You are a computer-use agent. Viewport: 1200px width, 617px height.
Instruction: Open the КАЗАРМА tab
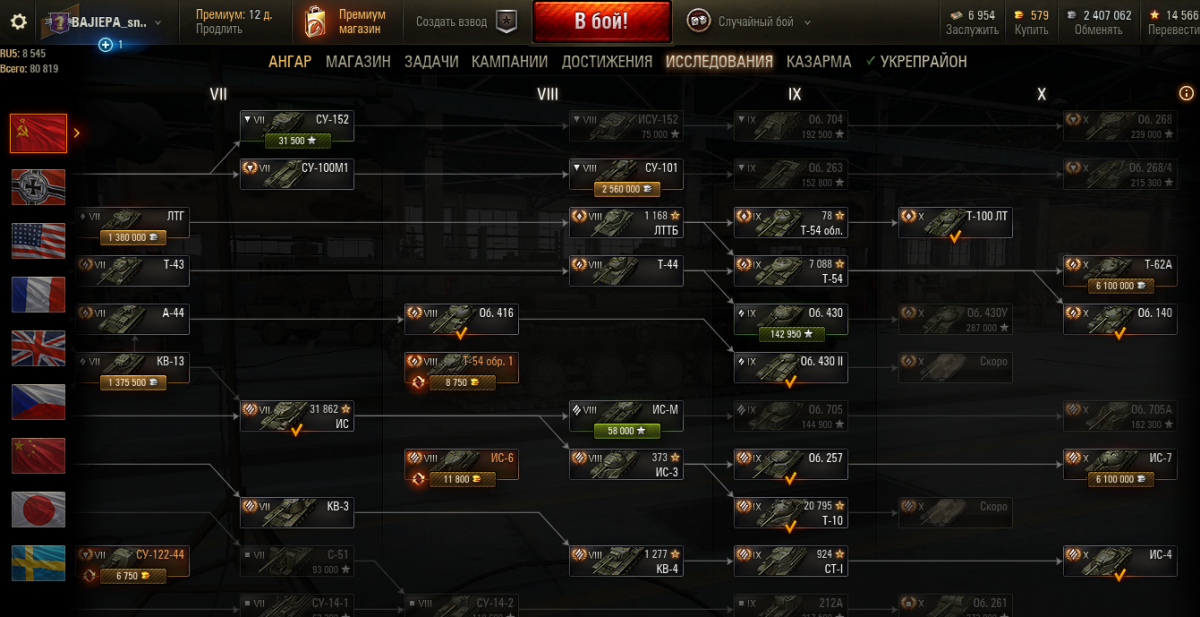click(819, 61)
